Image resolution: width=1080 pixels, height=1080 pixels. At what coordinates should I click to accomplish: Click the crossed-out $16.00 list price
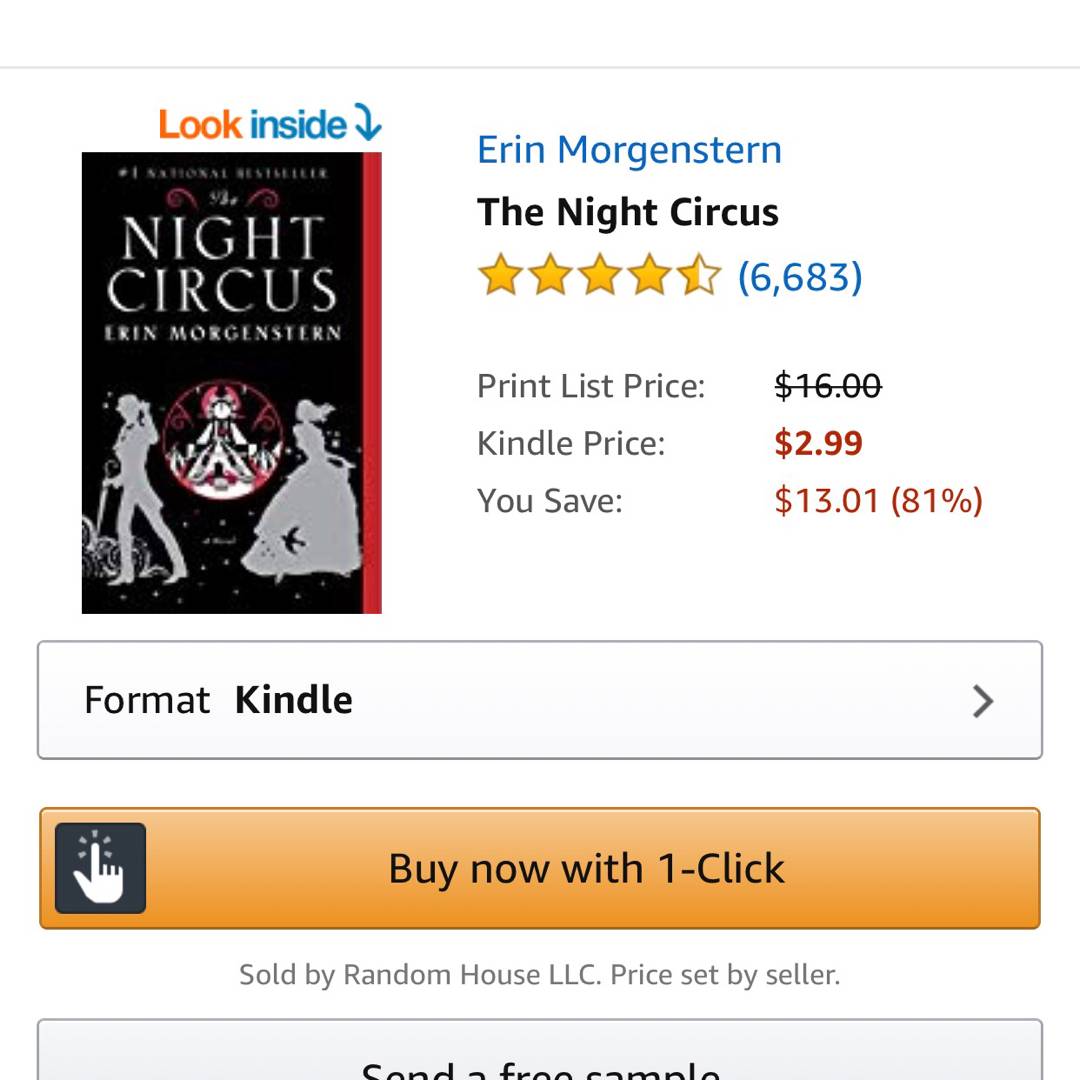click(x=827, y=385)
